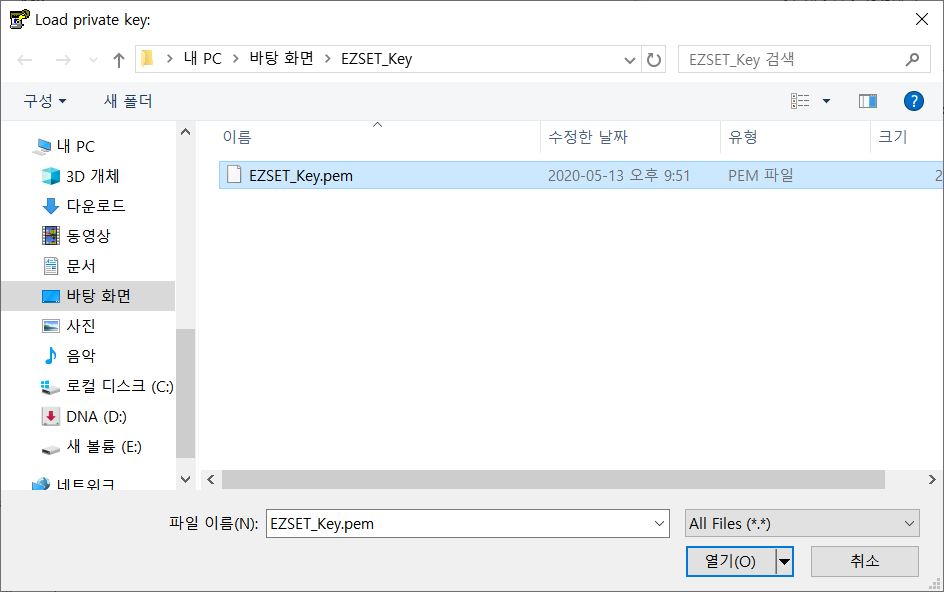The width and height of the screenshot is (944, 592).
Task: Click the 취소 button
Action: click(864, 561)
